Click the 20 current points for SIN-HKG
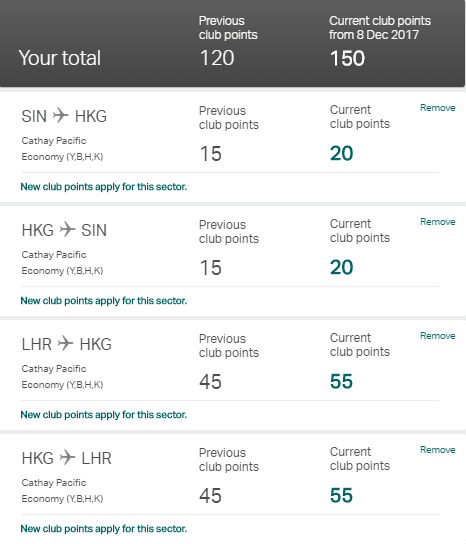Screen dimensions: 466x544 tap(341, 153)
